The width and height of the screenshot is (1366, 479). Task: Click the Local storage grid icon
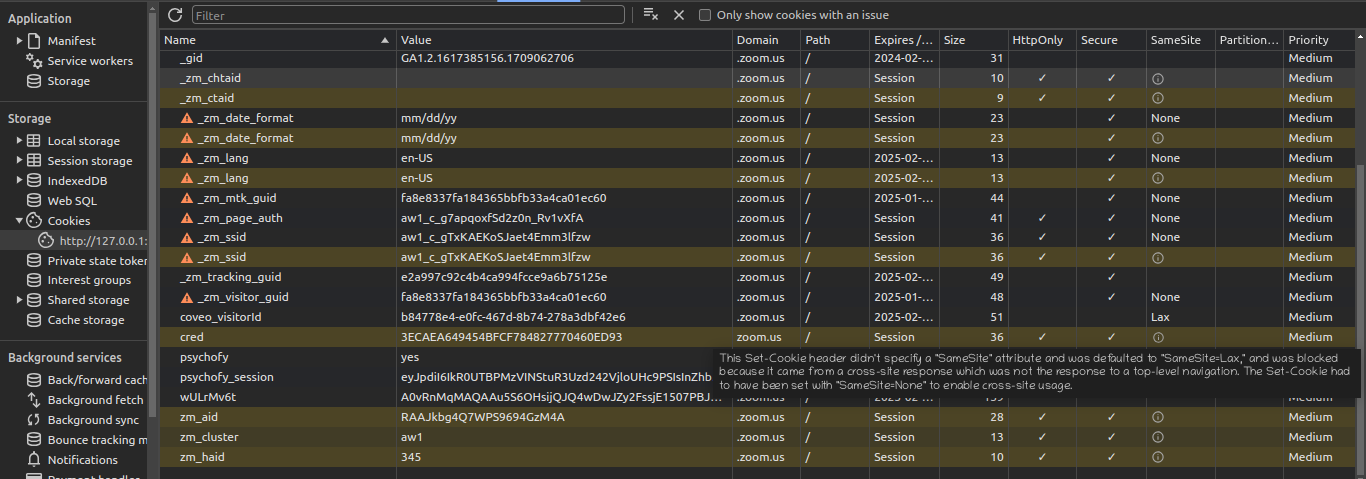[34, 141]
